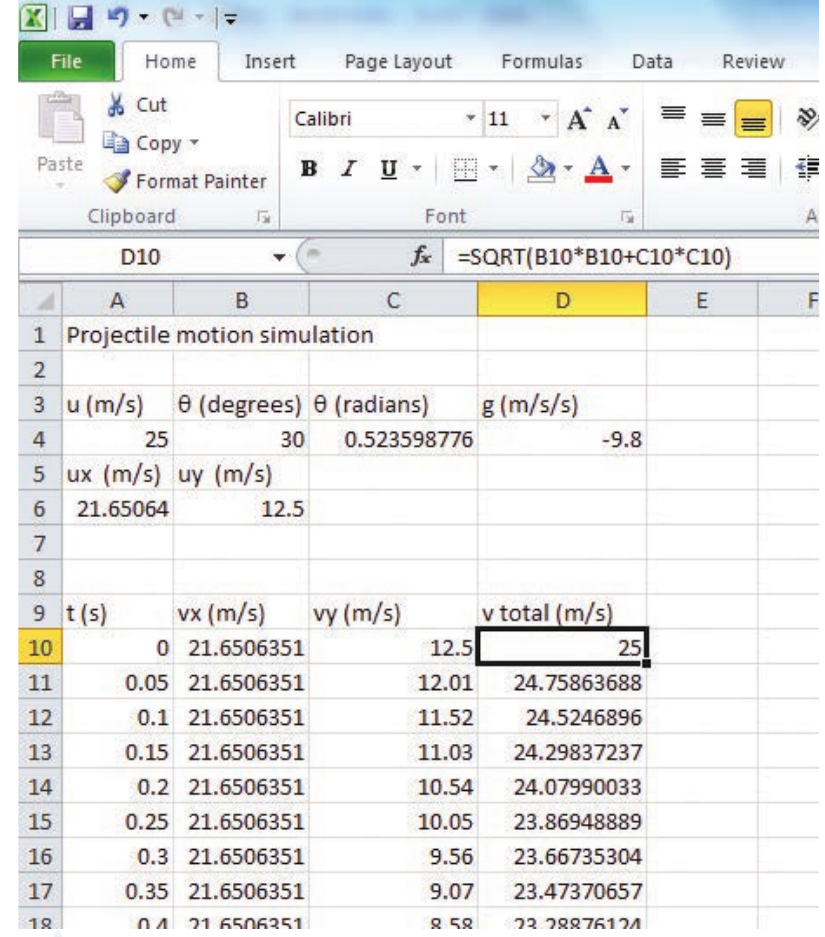
Task: Center the text horizontally
Action: tap(713, 169)
